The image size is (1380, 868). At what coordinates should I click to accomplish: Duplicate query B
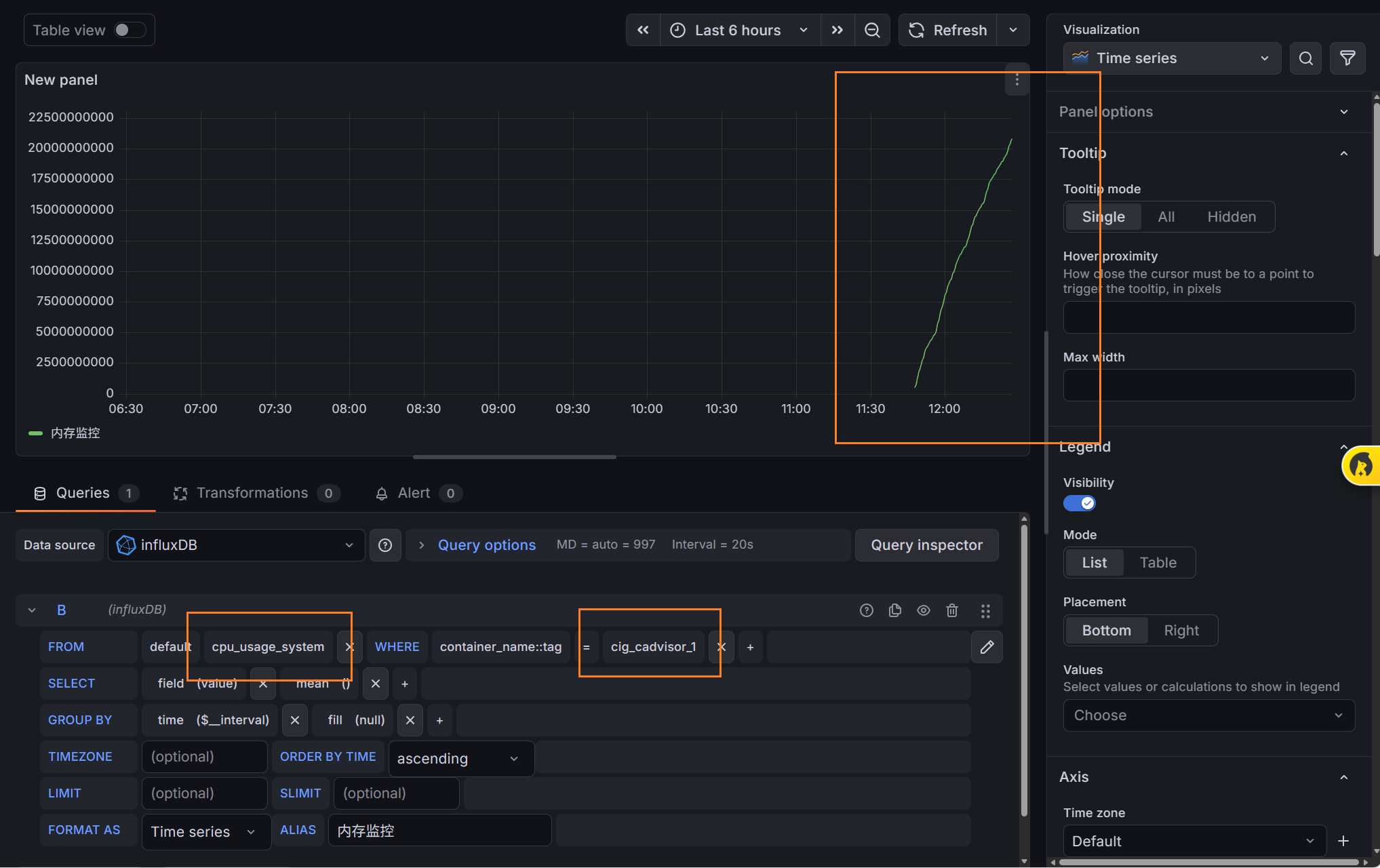coord(895,610)
